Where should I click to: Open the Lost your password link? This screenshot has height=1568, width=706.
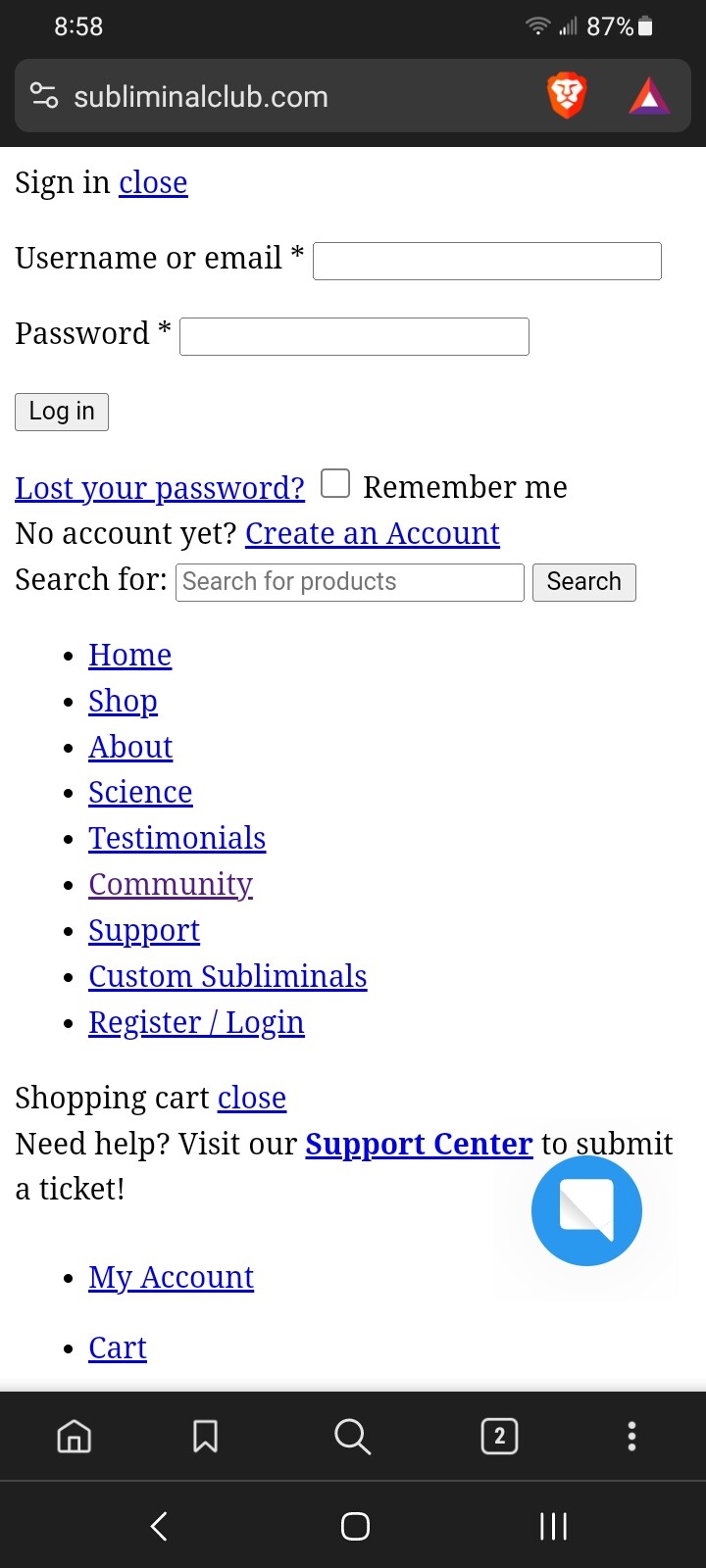(x=160, y=487)
